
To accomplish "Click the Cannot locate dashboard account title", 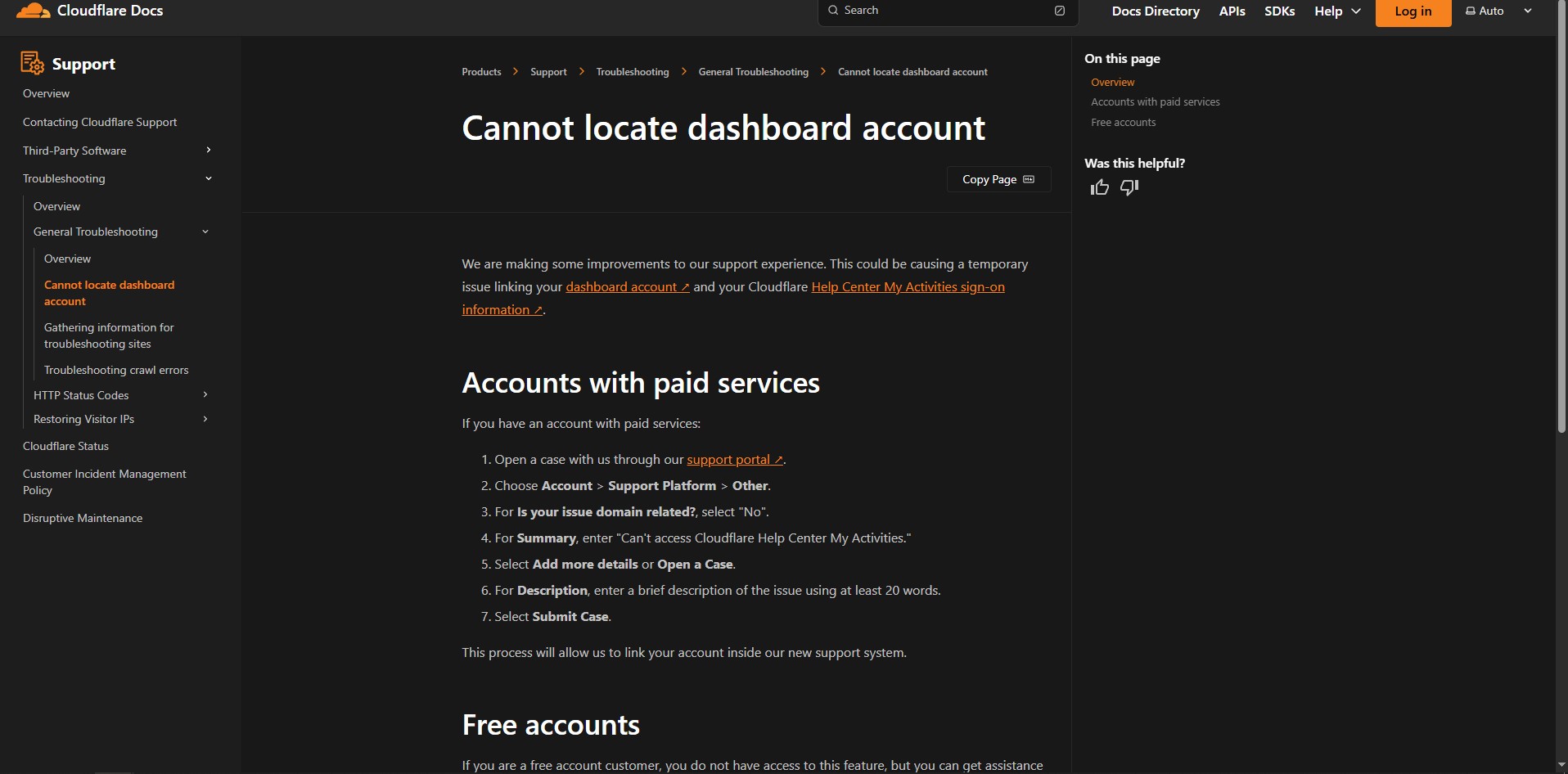I will tap(723, 128).
